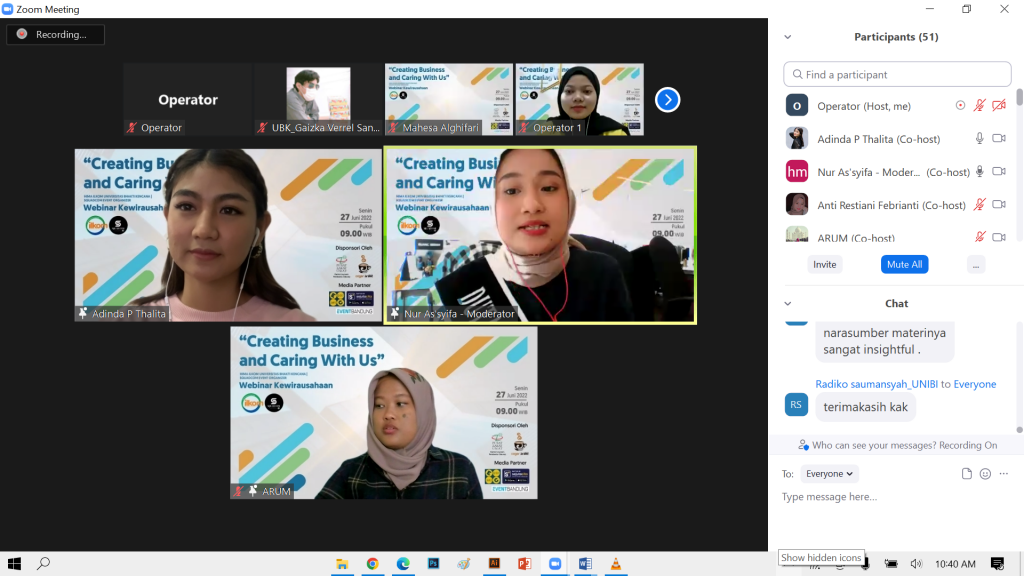The width and height of the screenshot is (1024, 576).
Task: Open Photoshop from taskbar
Action: point(433,564)
